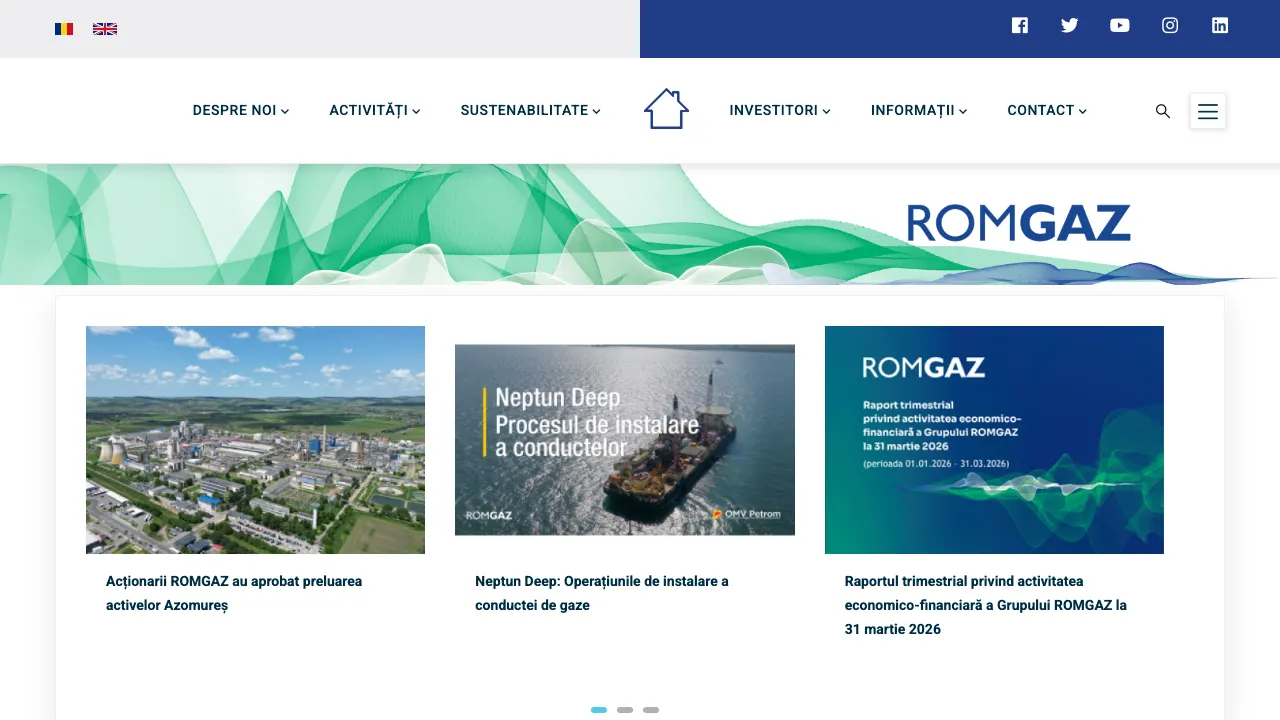Screen dimensions: 1280x720
Task: Read Neptun Deep gas pipeline article
Action: pos(602,593)
